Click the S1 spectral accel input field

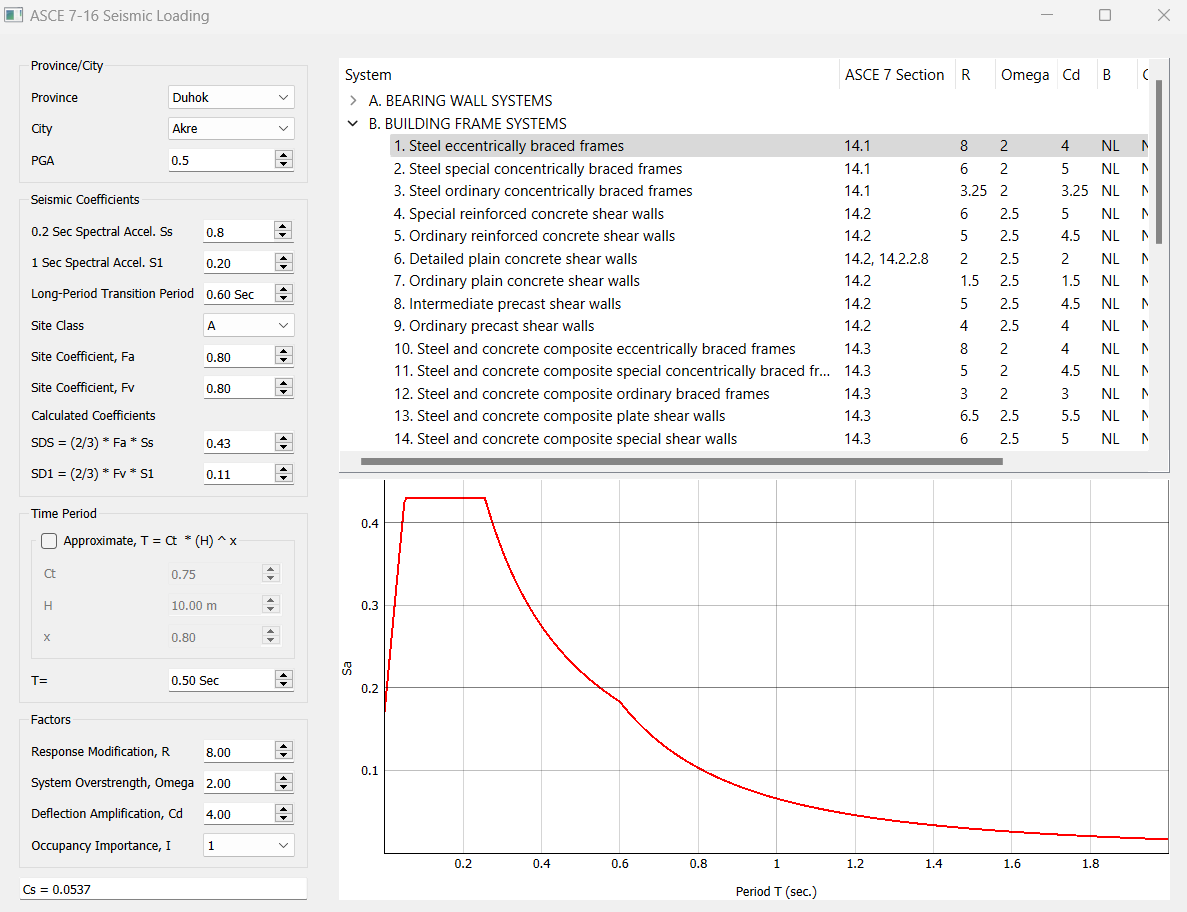tap(238, 263)
